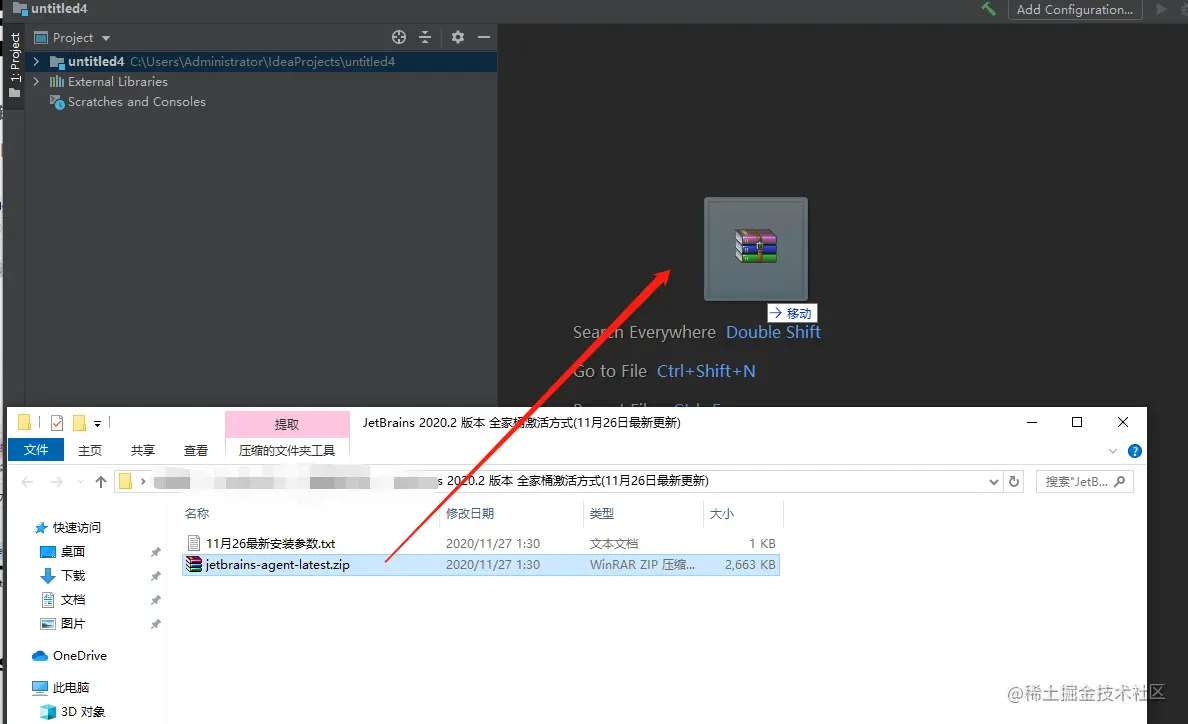Click the locate/scroll-from-source target icon

point(399,37)
